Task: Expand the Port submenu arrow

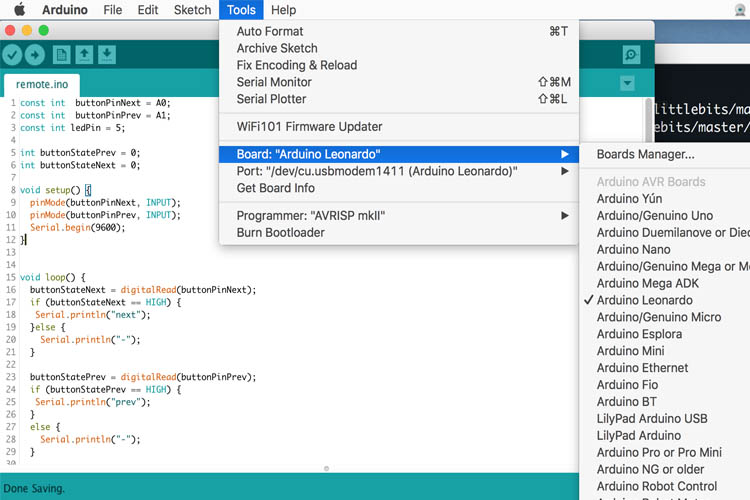Action: pos(565,171)
